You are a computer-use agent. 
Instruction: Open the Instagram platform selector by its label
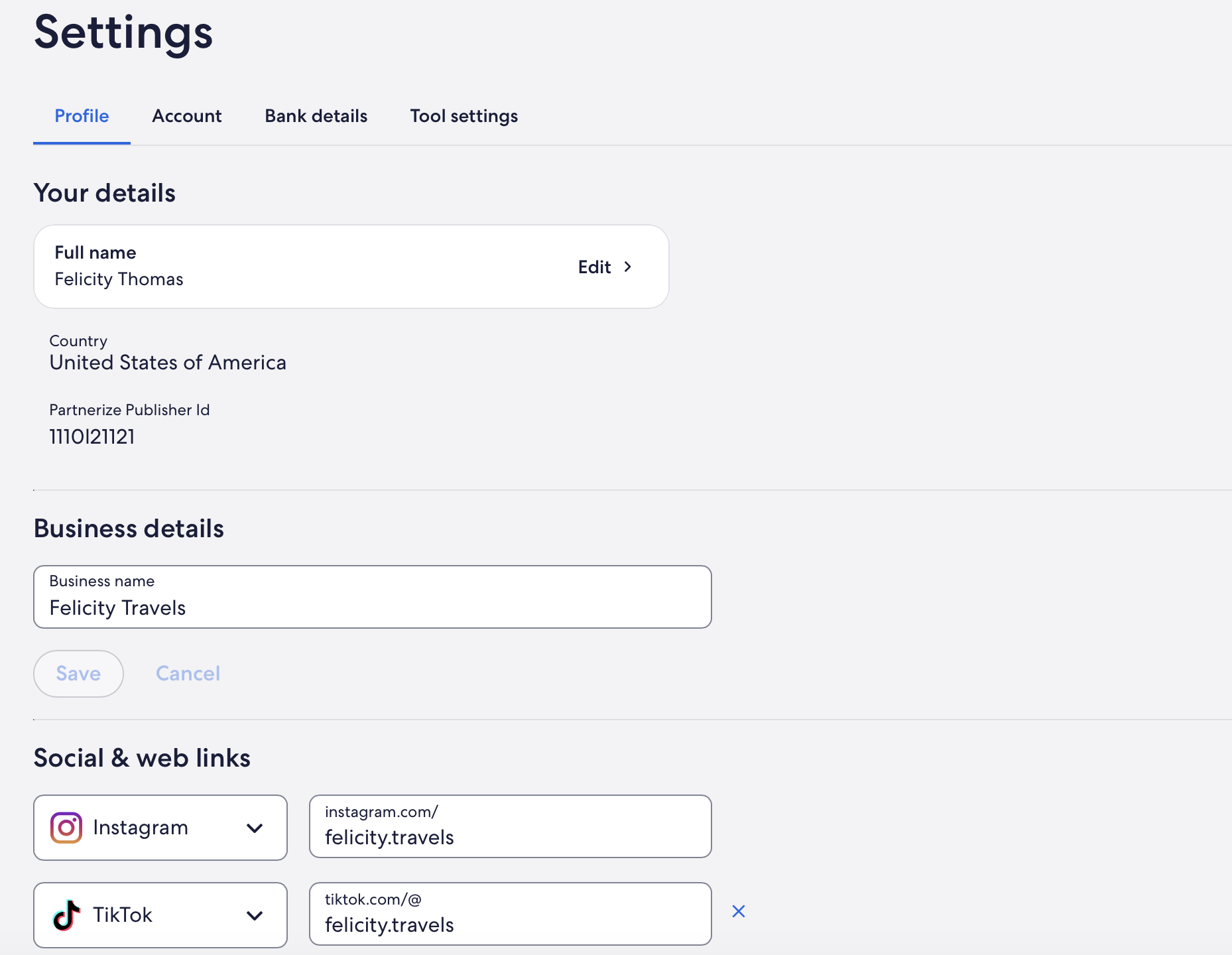pyautogui.click(x=141, y=828)
